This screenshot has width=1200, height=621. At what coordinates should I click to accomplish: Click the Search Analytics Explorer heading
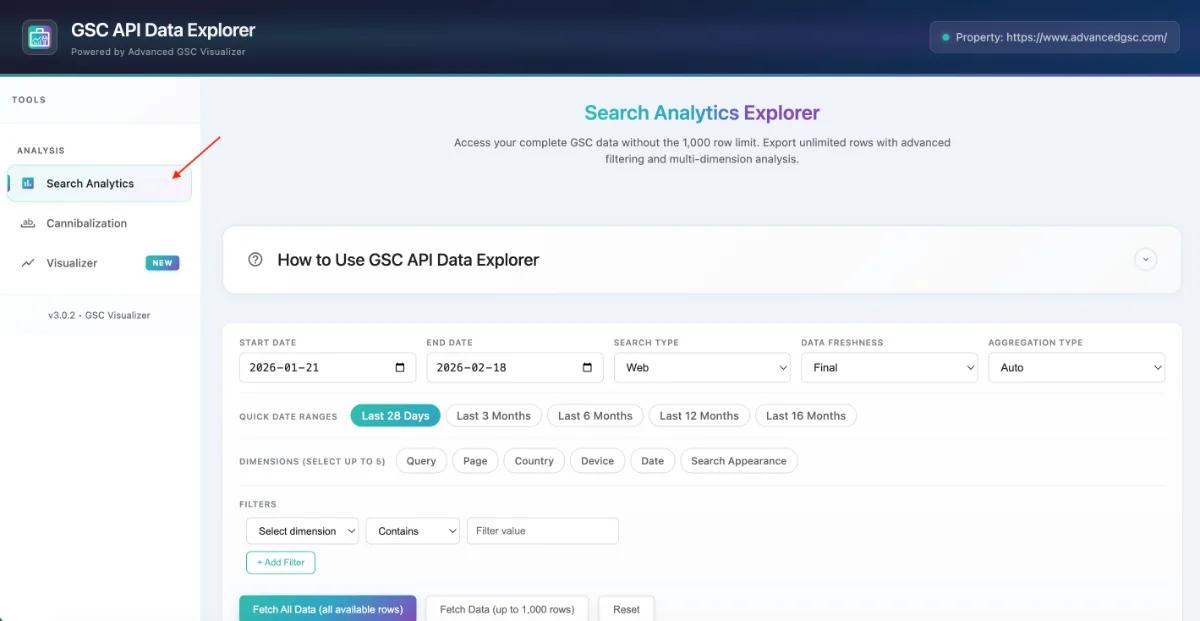click(702, 113)
